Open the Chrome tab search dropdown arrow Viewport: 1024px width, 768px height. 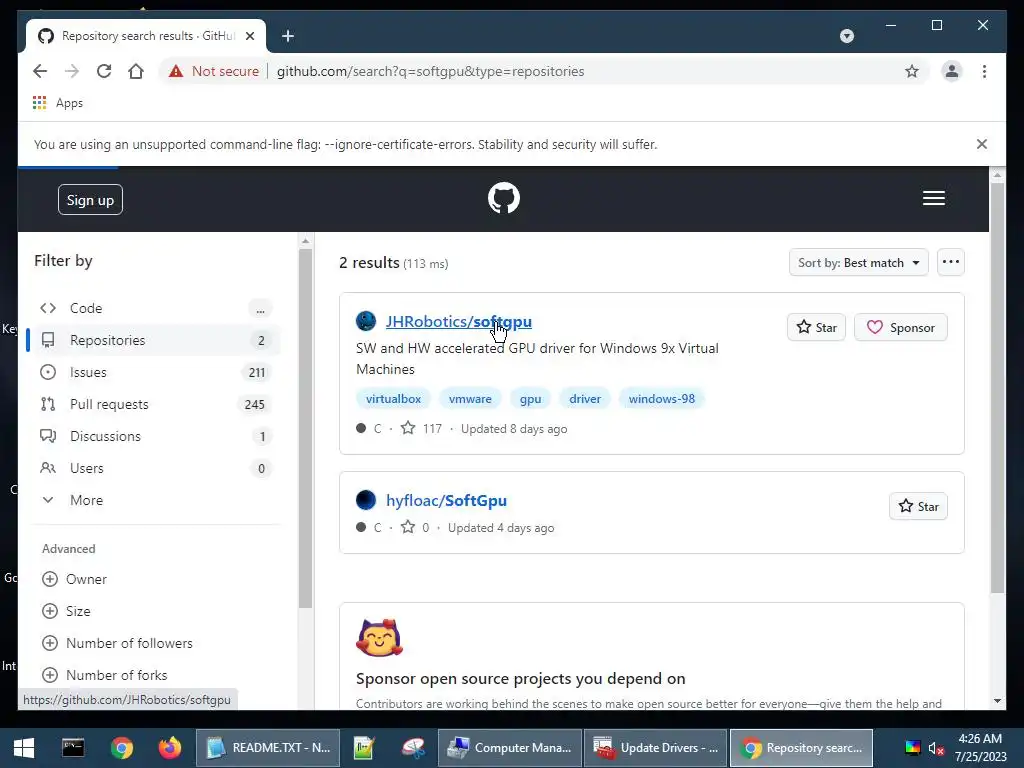click(x=846, y=36)
